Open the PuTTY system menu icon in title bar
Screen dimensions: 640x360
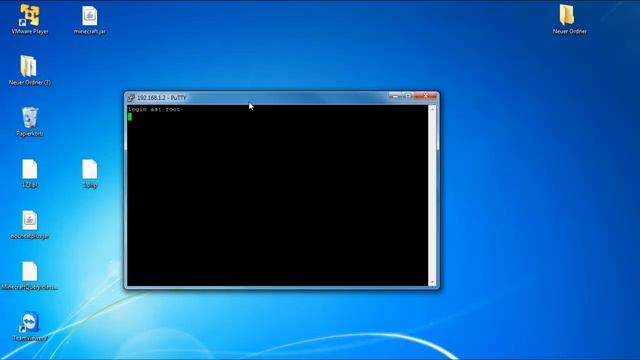pos(131,98)
